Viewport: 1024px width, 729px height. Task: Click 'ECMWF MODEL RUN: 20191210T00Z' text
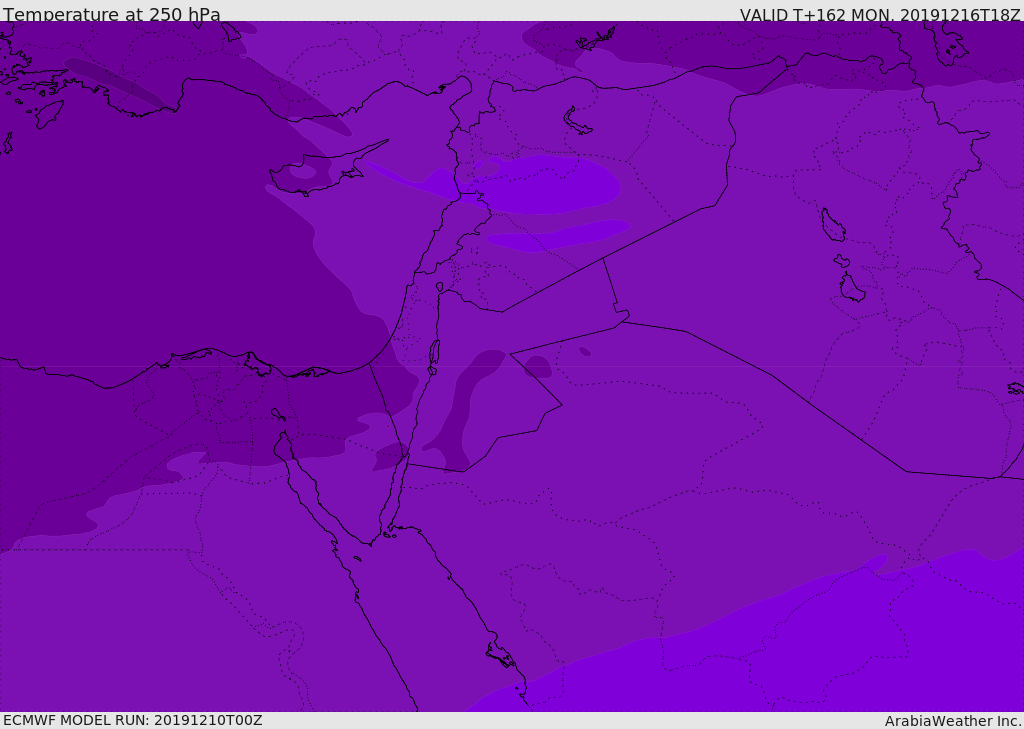[133, 720]
